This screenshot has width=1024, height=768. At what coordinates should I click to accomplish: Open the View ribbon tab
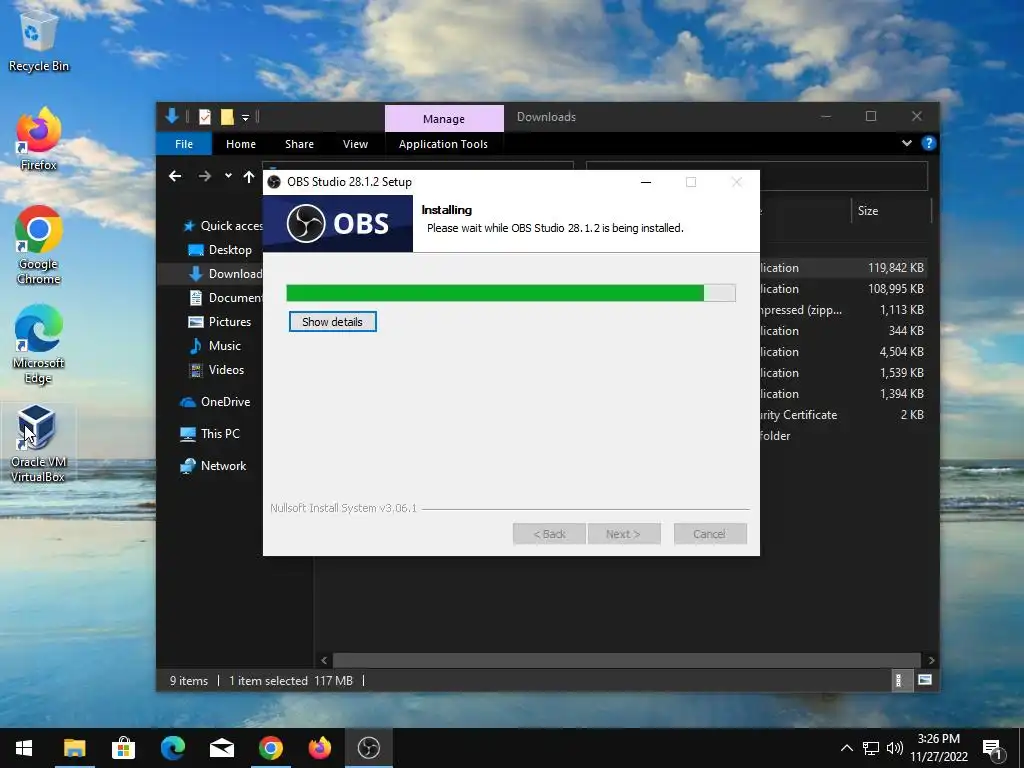355,144
